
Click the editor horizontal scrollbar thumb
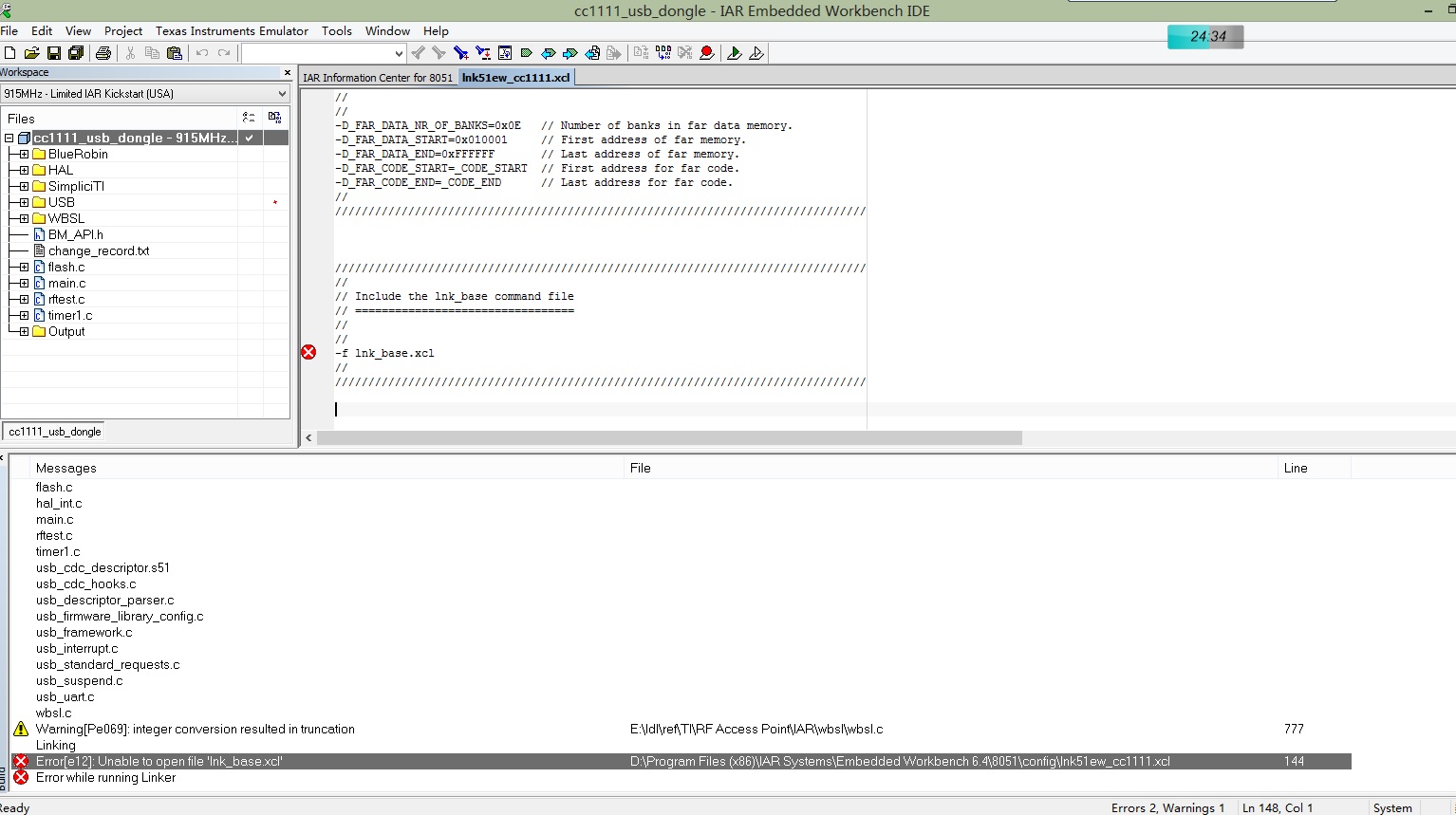click(x=669, y=438)
